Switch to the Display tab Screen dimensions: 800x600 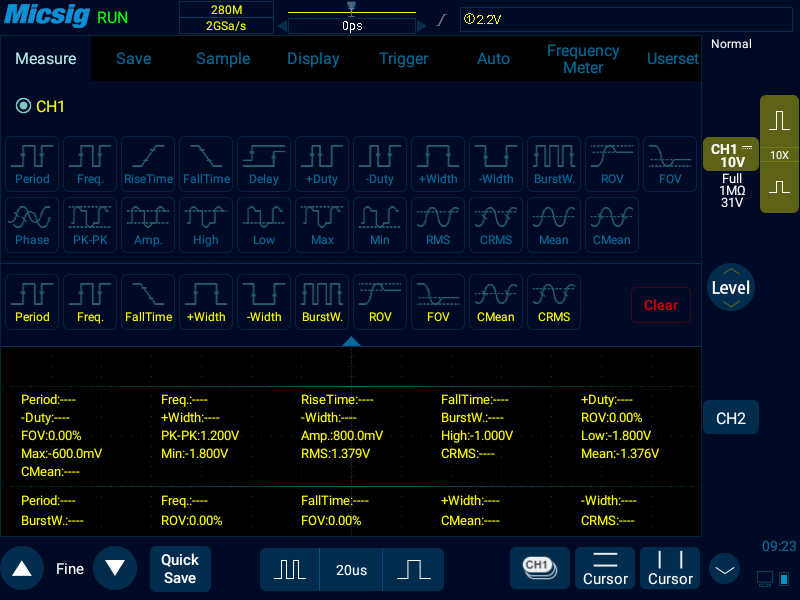pyautogui.click(x=313, y=59)
